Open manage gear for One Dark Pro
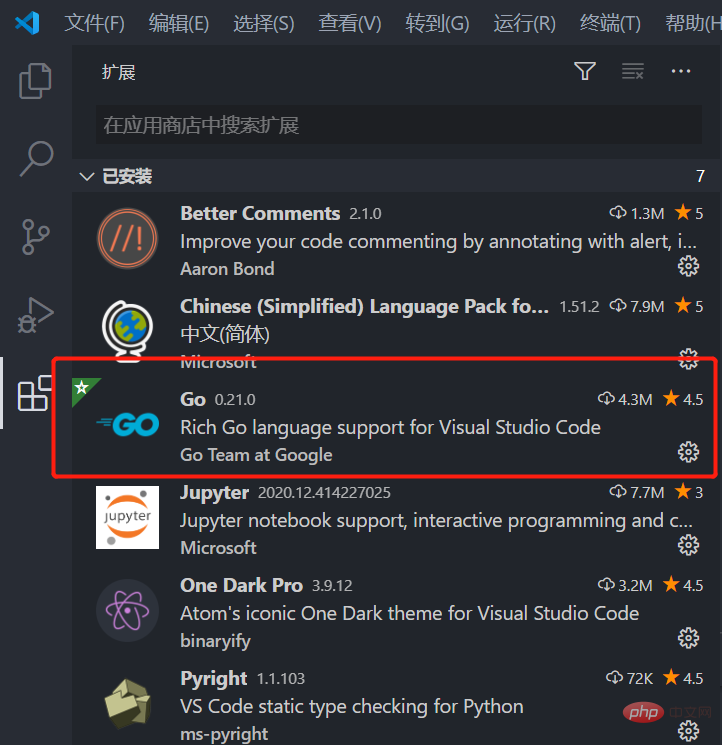 pos(688,638)
